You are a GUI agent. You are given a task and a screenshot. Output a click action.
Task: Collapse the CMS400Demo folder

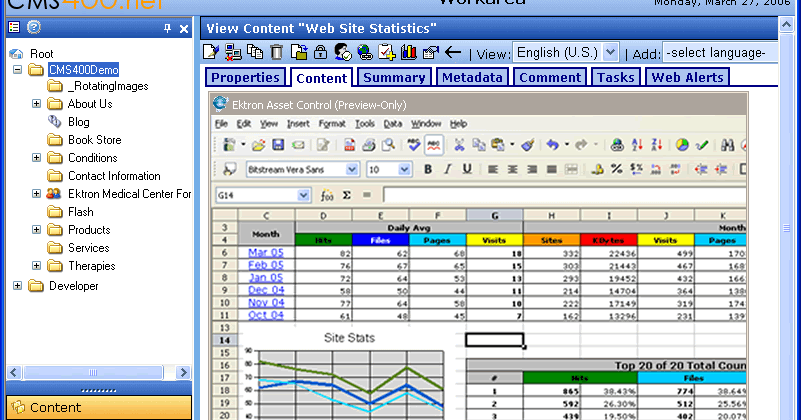click(17, 69)
